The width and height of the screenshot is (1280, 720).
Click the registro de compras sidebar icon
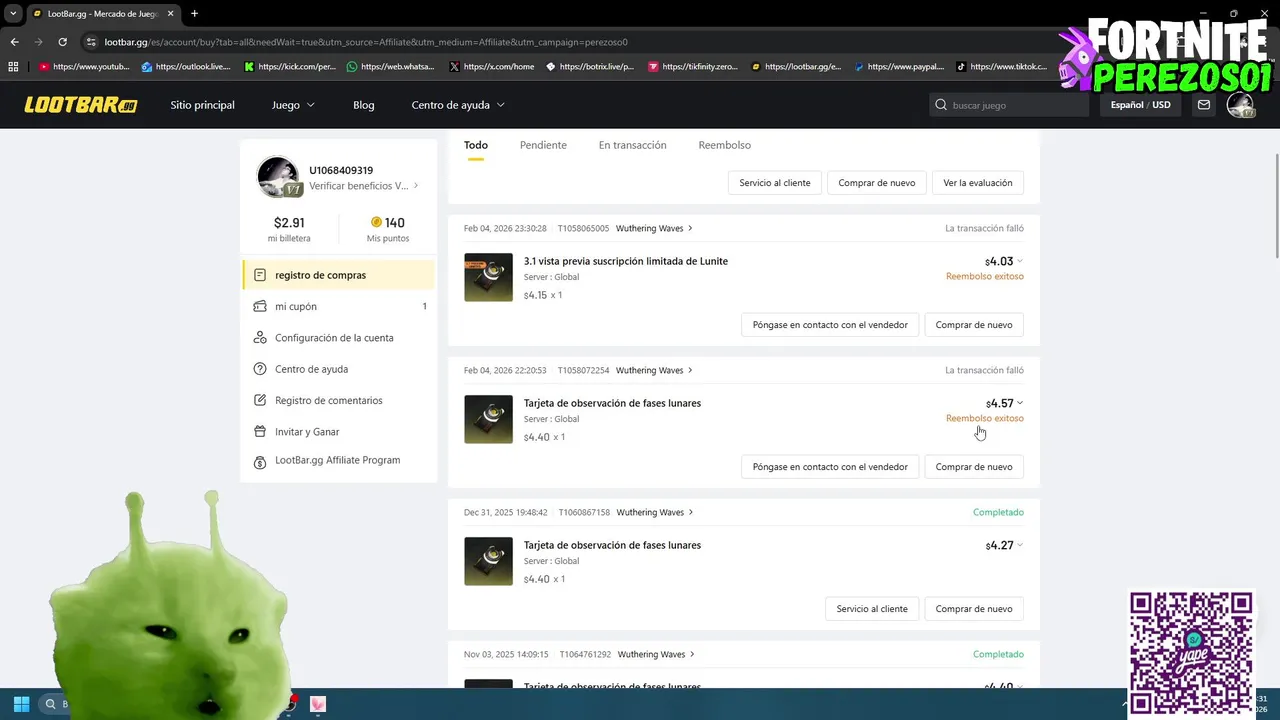pyautogui.click(x=260, y=275)
